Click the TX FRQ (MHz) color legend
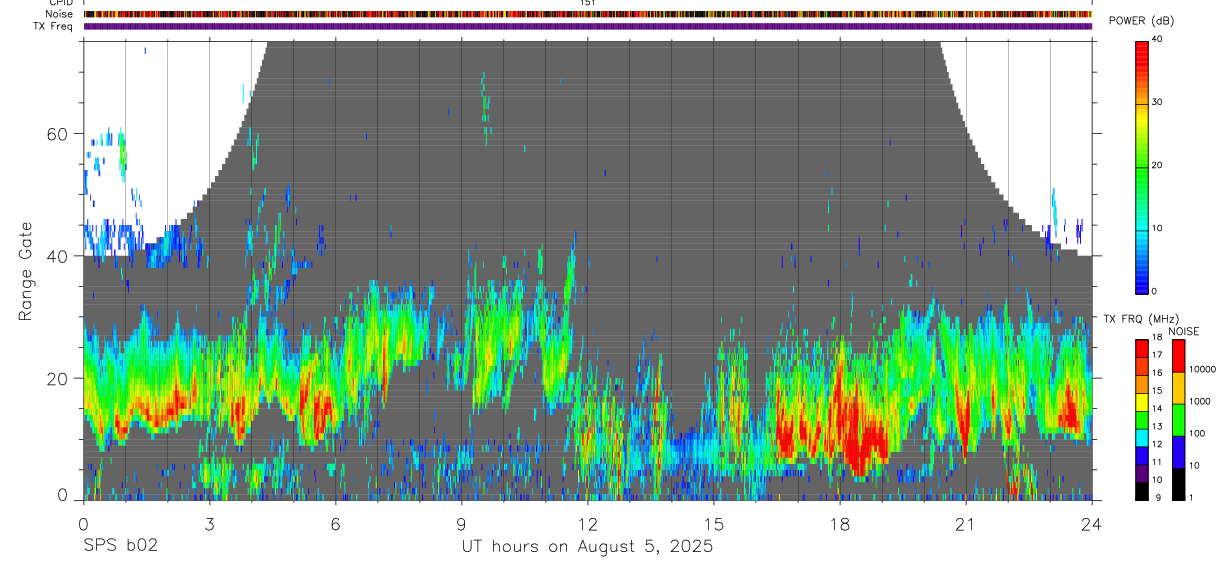This screenshot has height=567, width=1228. point(1142,420)
